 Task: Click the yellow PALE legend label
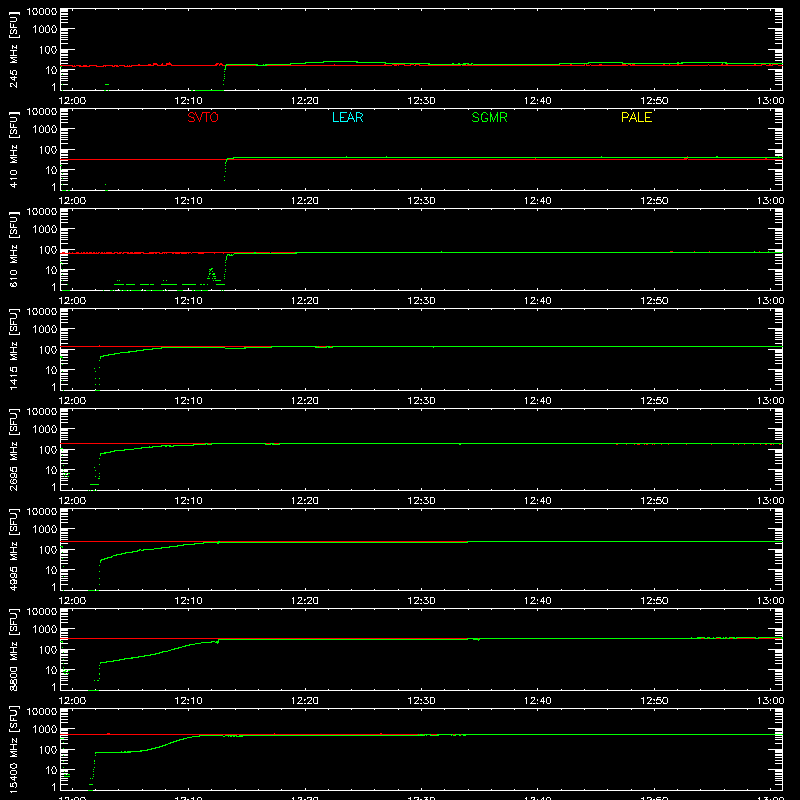tap(636, 117)
